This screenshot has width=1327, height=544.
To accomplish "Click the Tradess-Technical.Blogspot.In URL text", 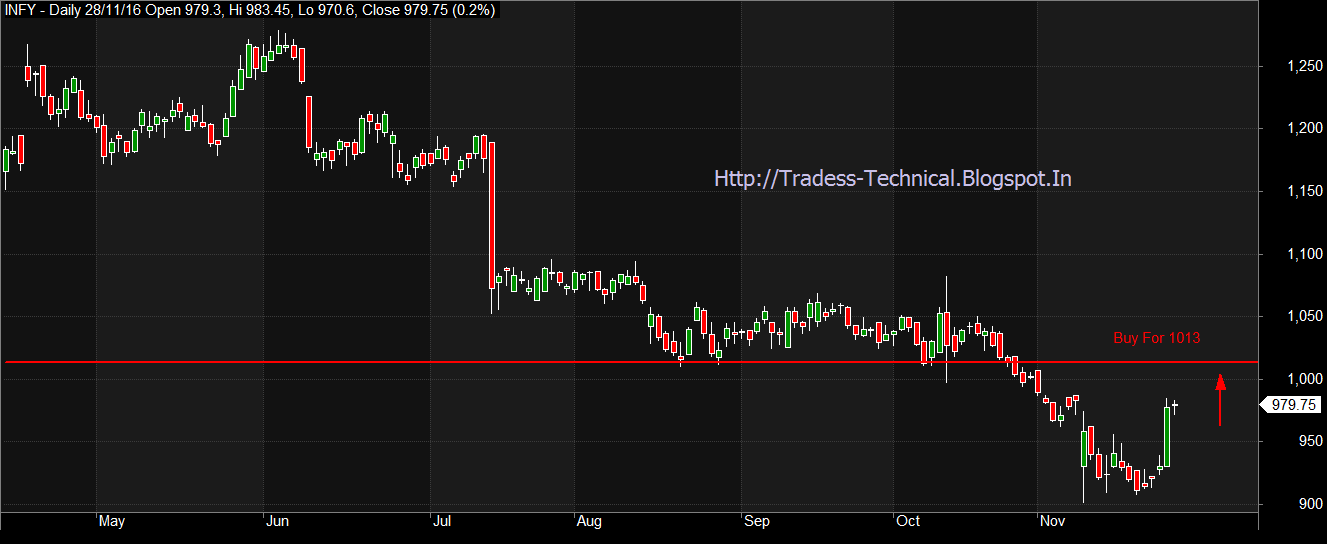I will coord(893,178).
